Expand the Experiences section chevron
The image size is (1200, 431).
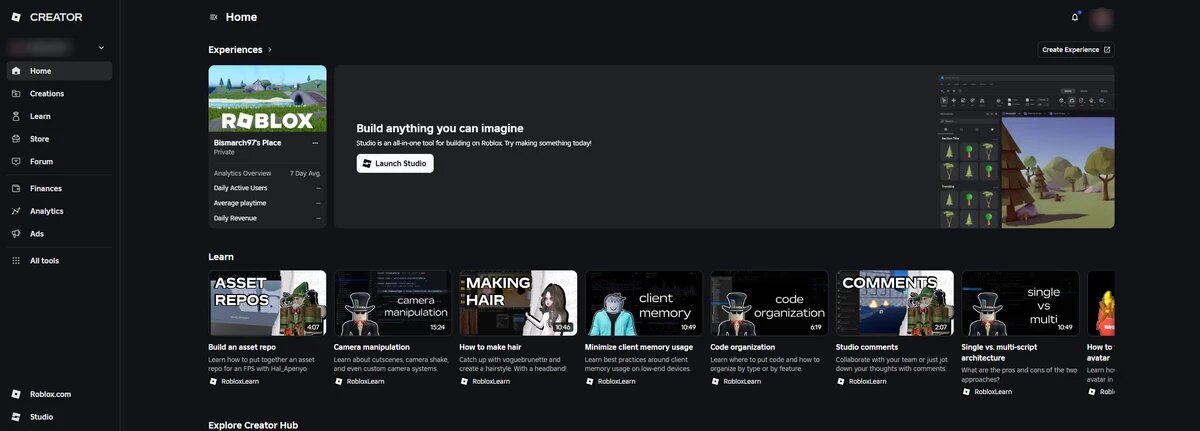point(270,49)
